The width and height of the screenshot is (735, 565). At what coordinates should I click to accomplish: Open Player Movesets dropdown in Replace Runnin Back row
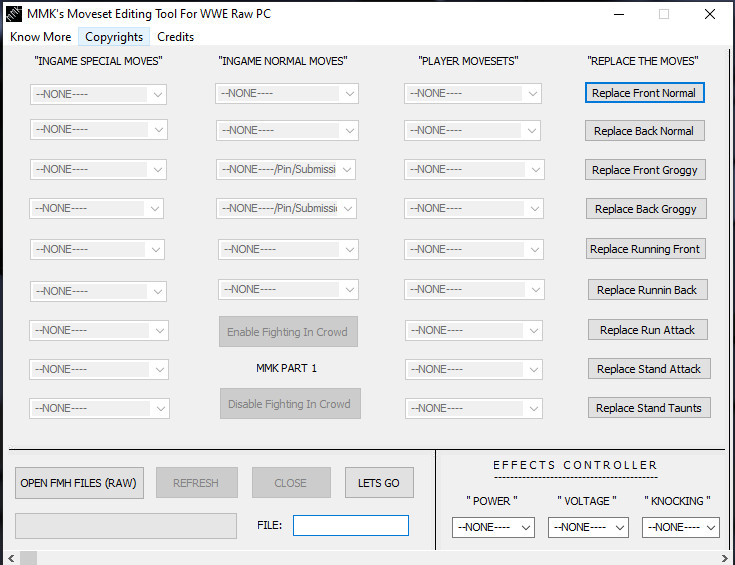pyautogui.click(x=474, y=289)
